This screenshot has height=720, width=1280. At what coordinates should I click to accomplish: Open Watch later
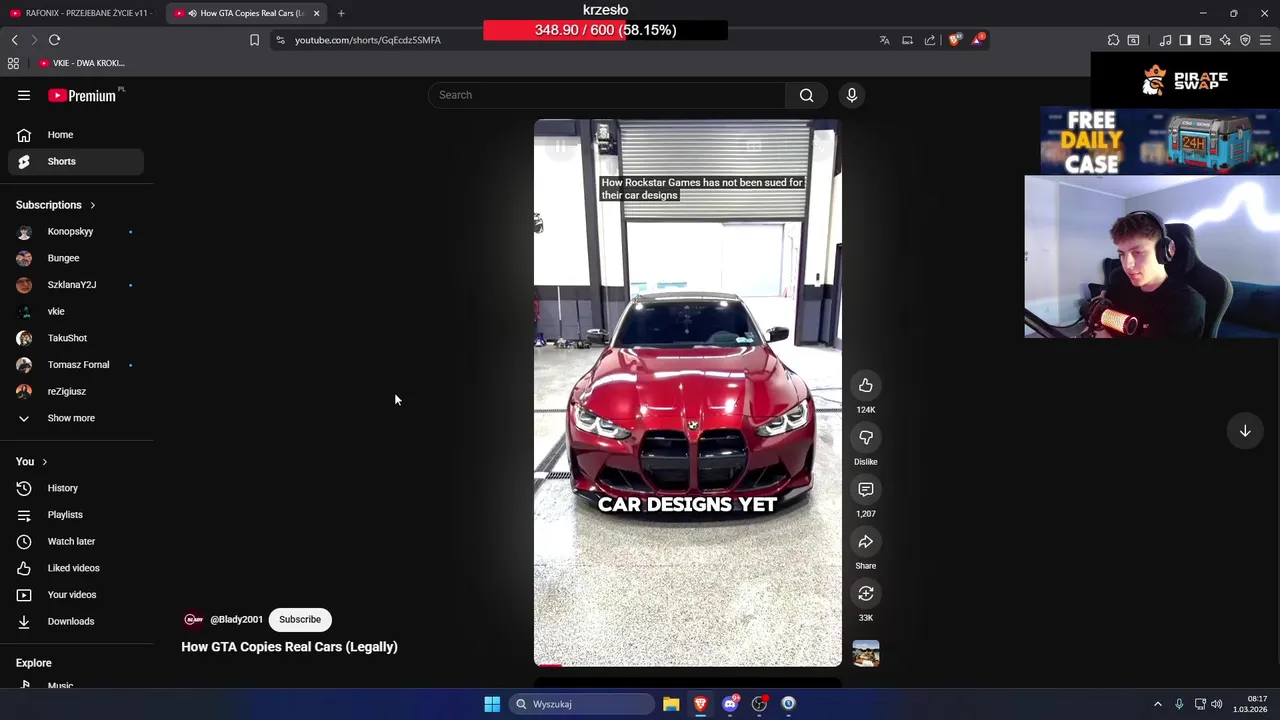(x=76, y=541)
